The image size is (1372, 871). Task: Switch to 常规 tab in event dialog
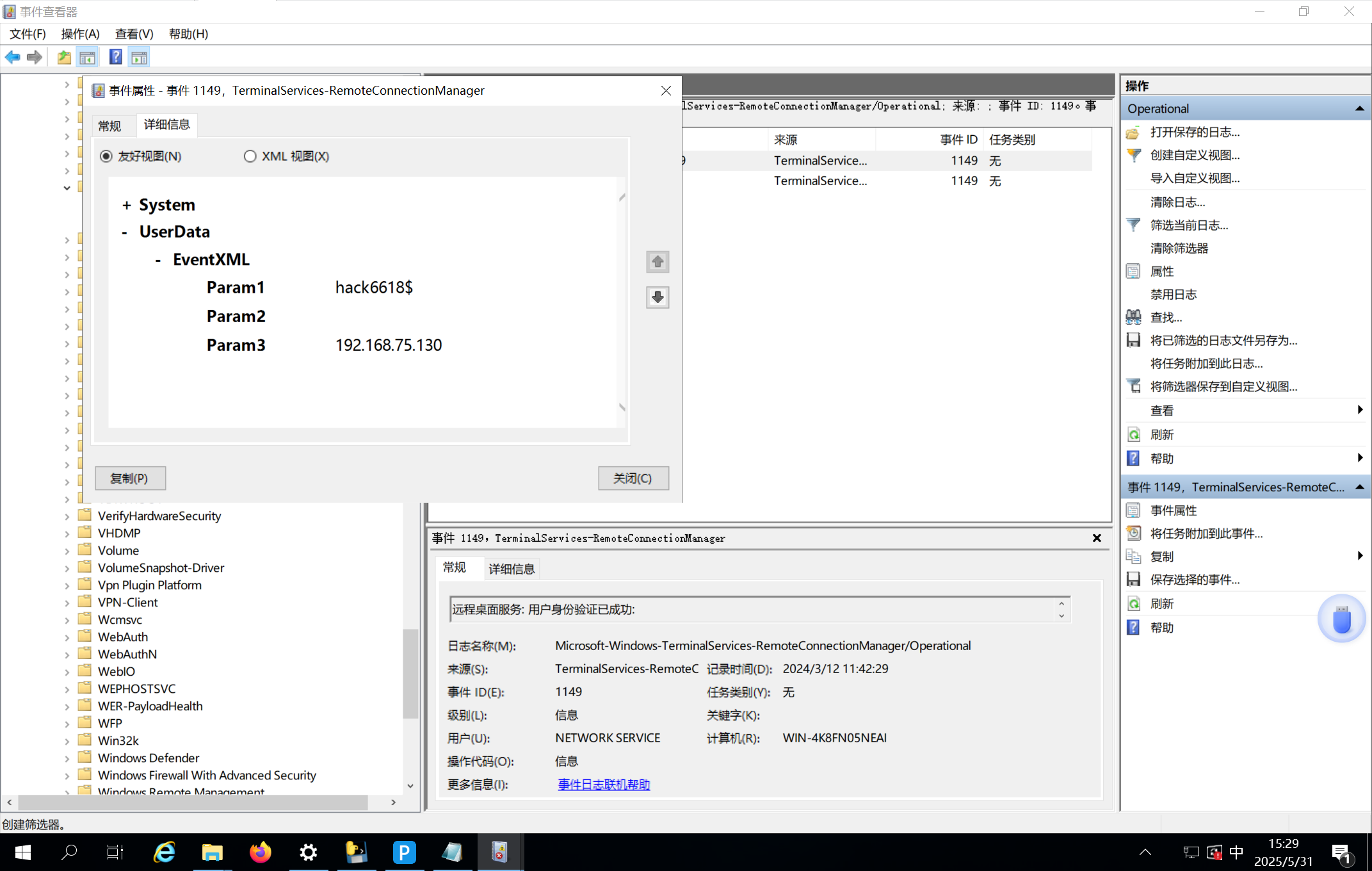coord(109,126)
